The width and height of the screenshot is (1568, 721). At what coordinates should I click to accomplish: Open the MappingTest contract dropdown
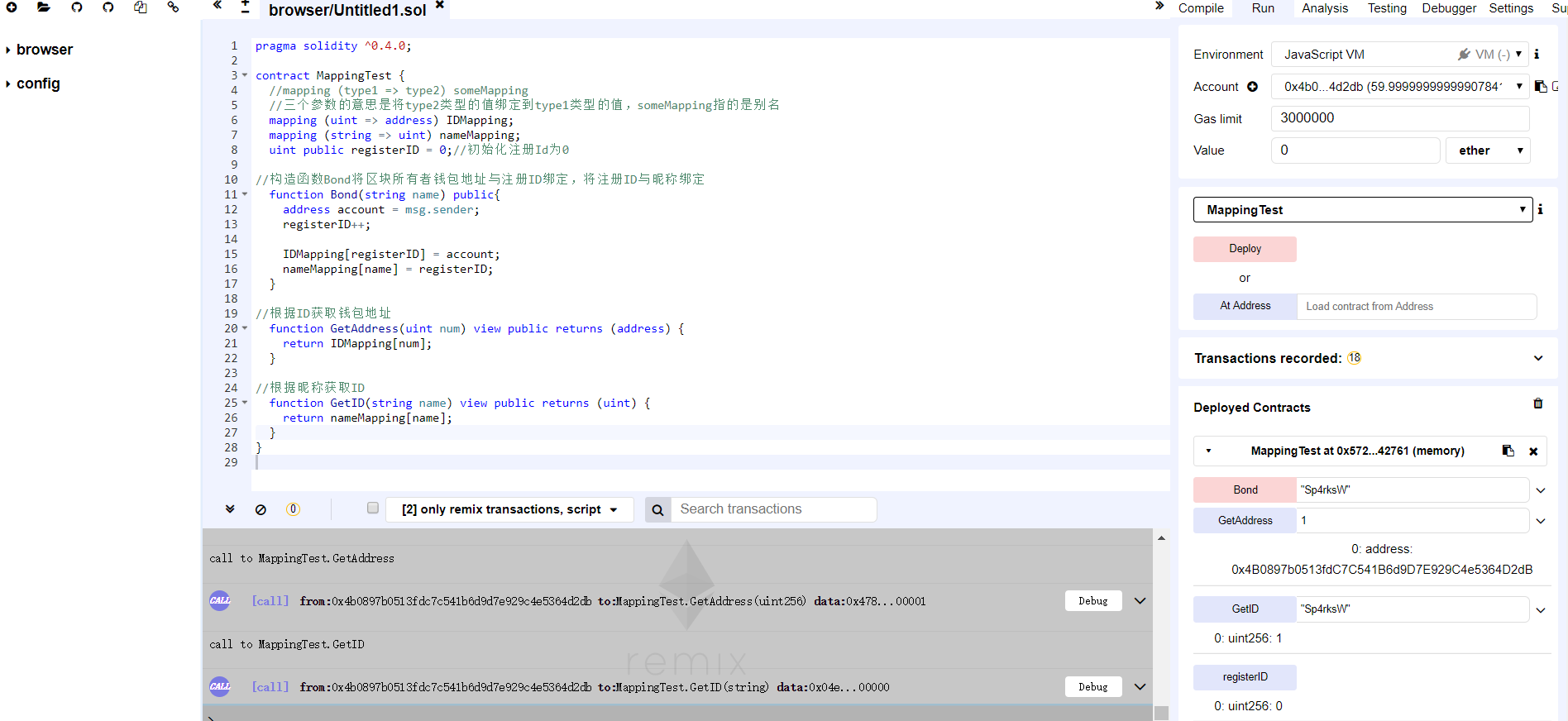pos(1362,210)
